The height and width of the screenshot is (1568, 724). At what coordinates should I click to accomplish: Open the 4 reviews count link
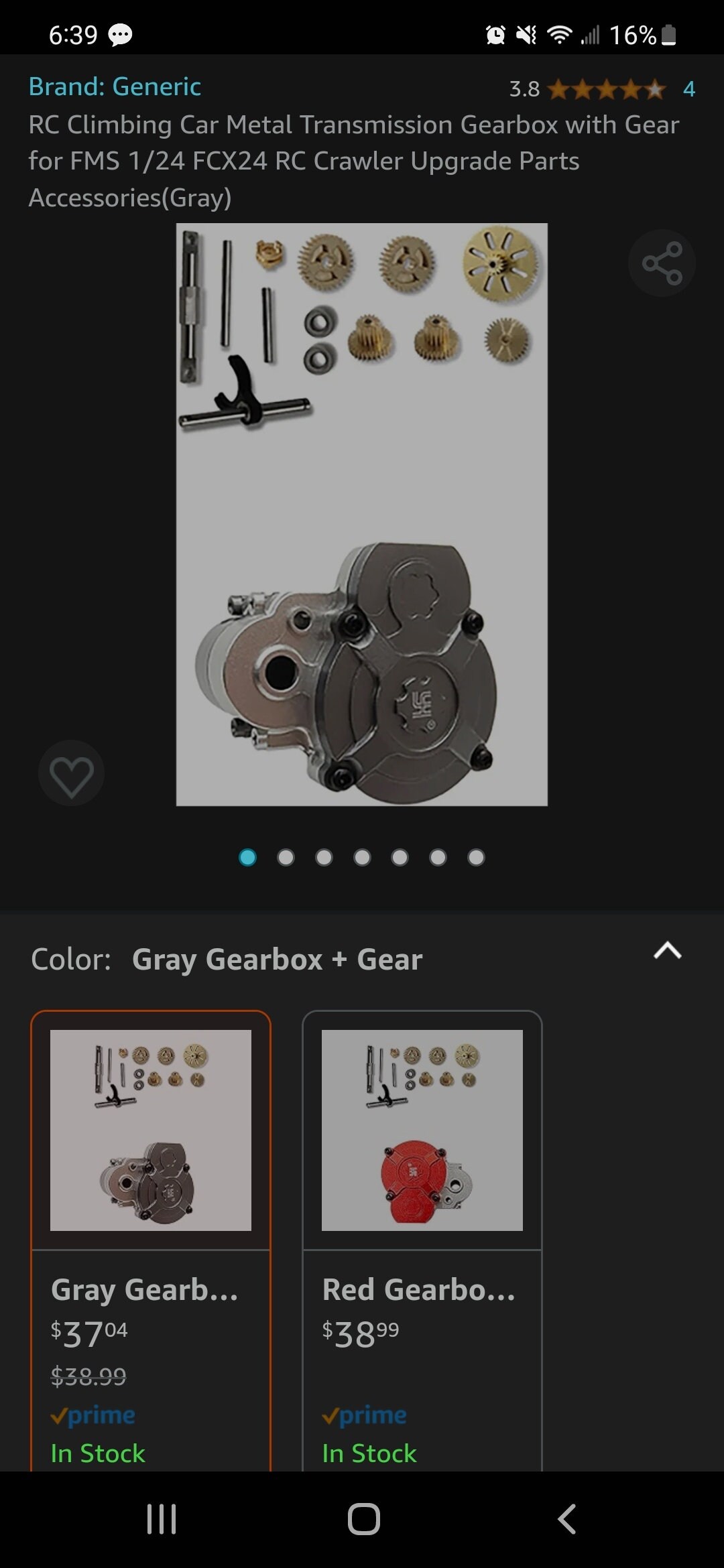tap(689, 89)
